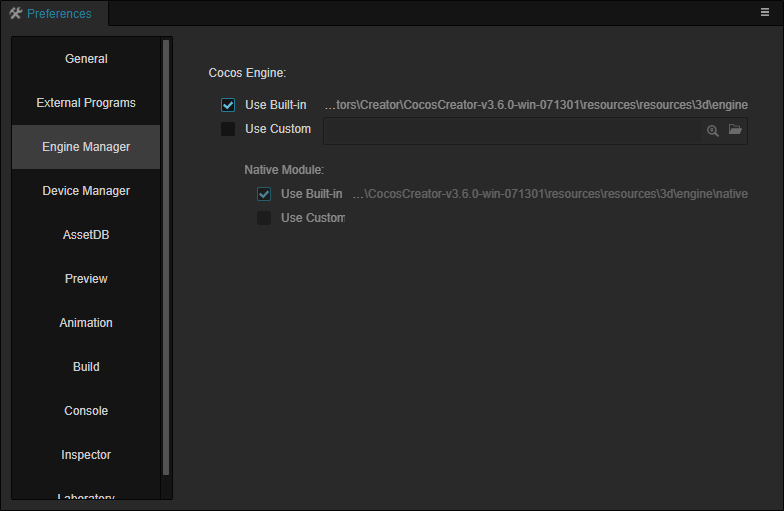This screenshot has height=511, width=784.
Task: Switch to AssetDB preferences
Action: point(86,235)
